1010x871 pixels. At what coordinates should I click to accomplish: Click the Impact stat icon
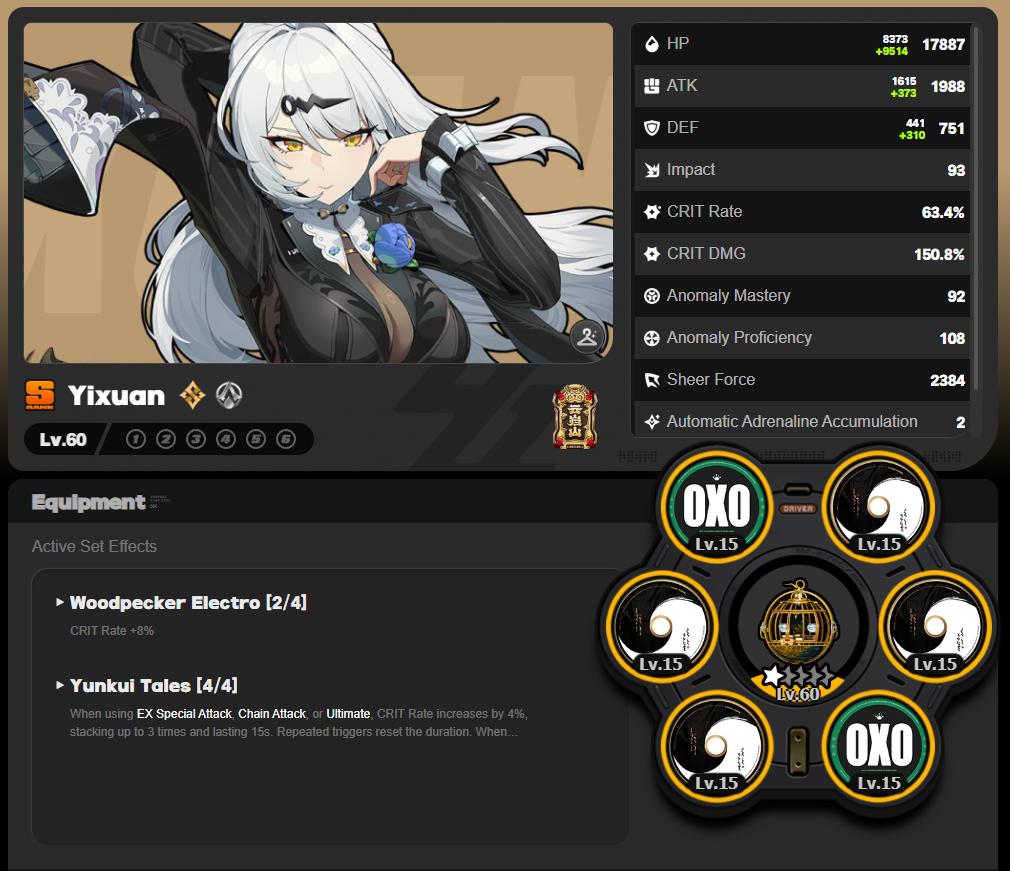pos(652,169)
